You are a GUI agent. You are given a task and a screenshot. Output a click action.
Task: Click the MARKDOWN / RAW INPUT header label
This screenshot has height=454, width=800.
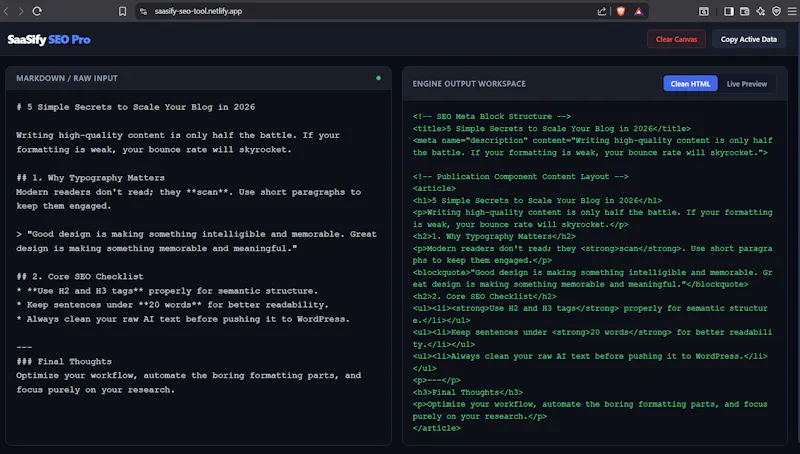[x=67, y=78]
